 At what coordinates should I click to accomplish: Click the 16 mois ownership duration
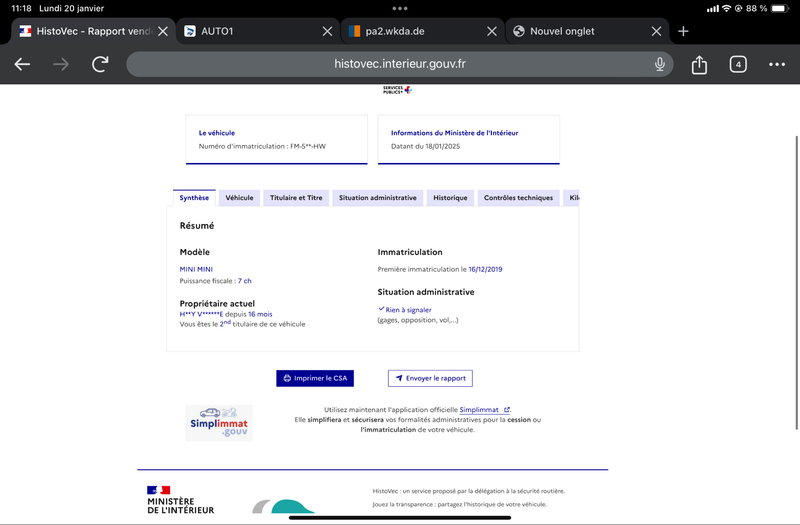coord(260,314)
